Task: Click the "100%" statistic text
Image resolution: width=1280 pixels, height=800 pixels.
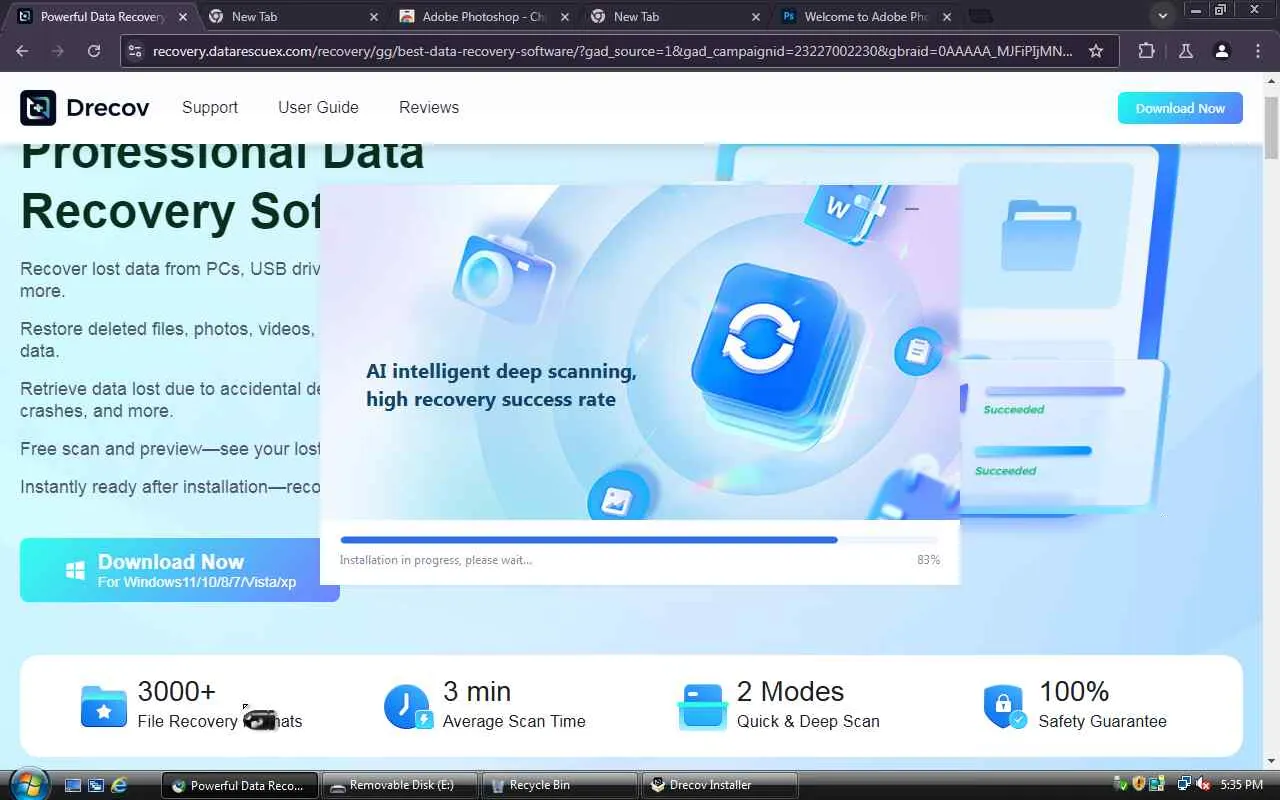Action: [1074, 691]
